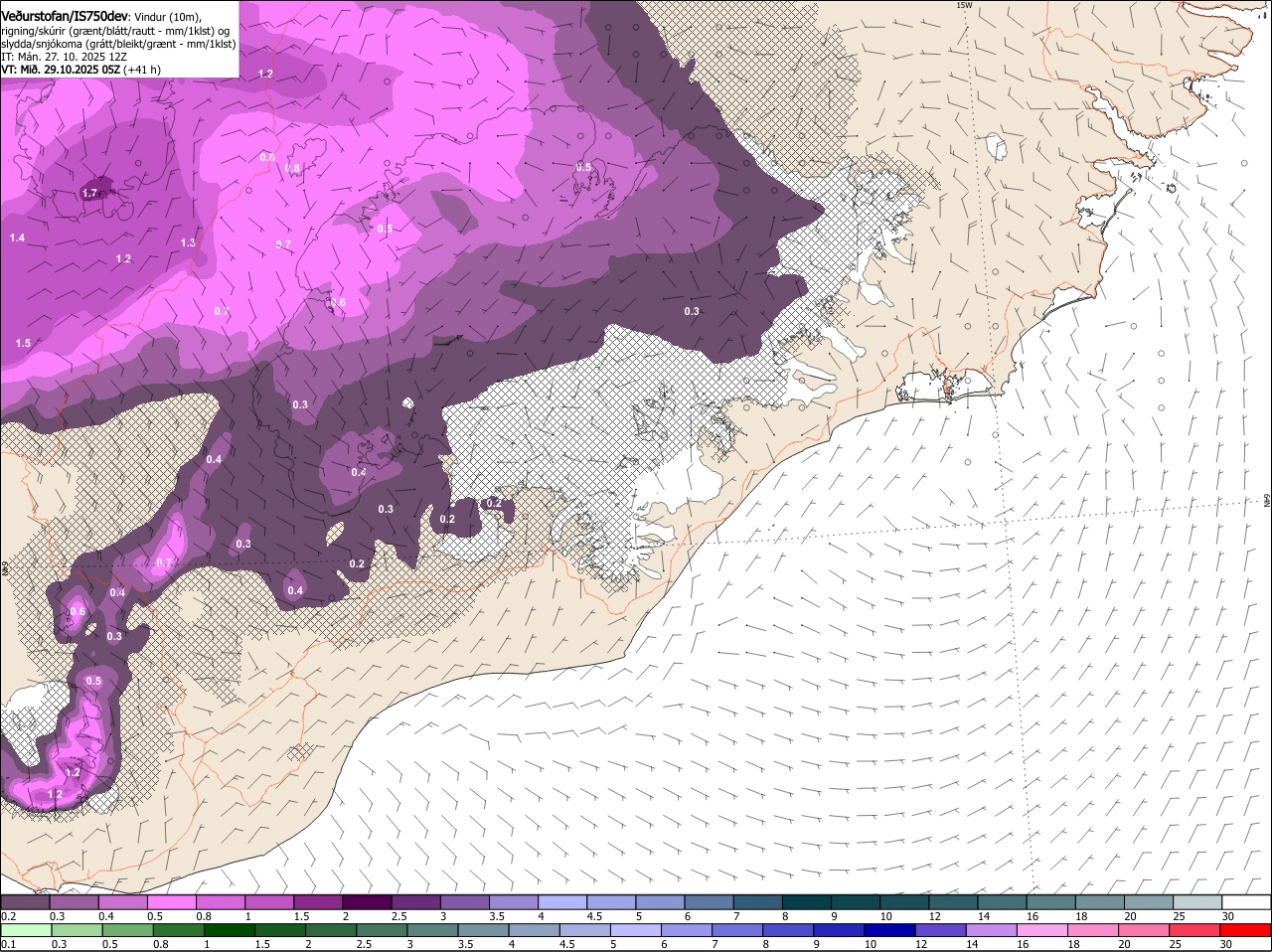Select upper legend swatch starting at 0.4
Viewport: 1272px width, 952px height.
[123, 902]
